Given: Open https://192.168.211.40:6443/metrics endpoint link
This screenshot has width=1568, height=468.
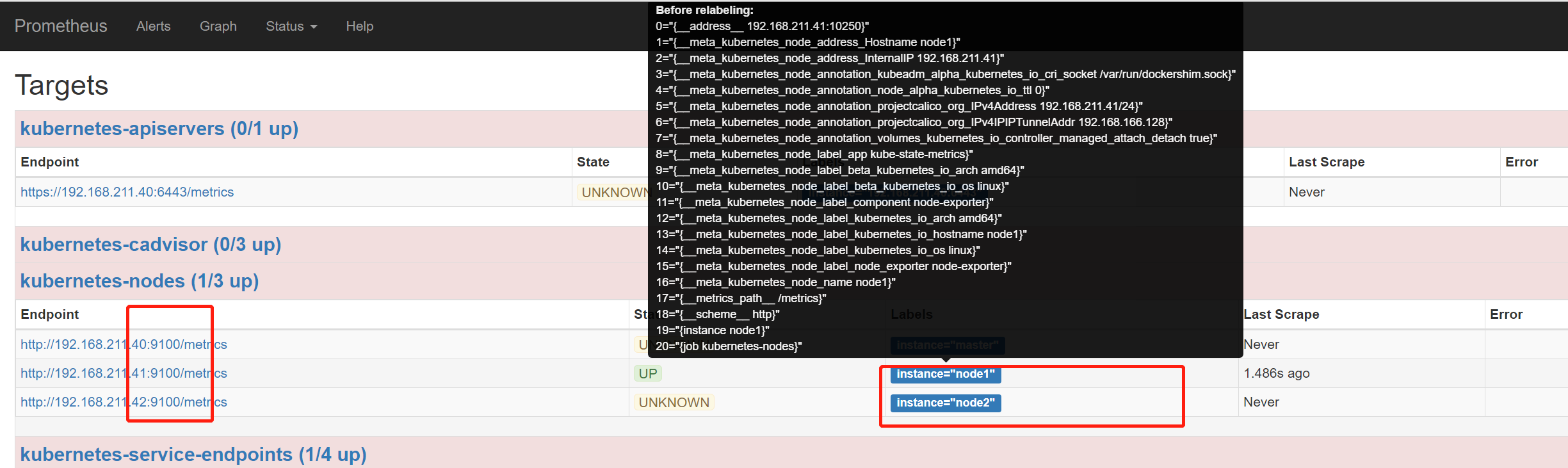Looking at the screenshot, I should (x=127, y=192).
